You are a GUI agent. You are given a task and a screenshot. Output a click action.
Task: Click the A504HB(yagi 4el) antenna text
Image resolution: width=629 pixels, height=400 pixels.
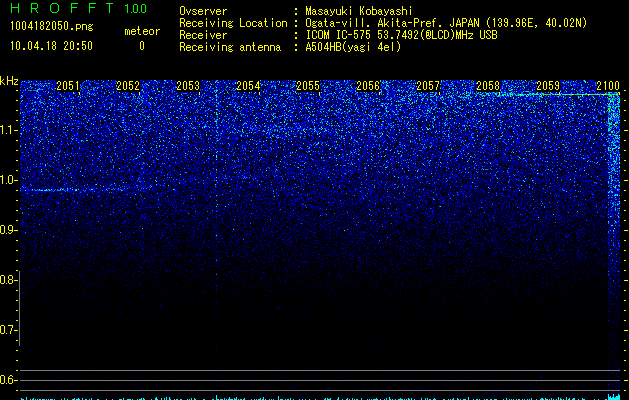point(353,47)
